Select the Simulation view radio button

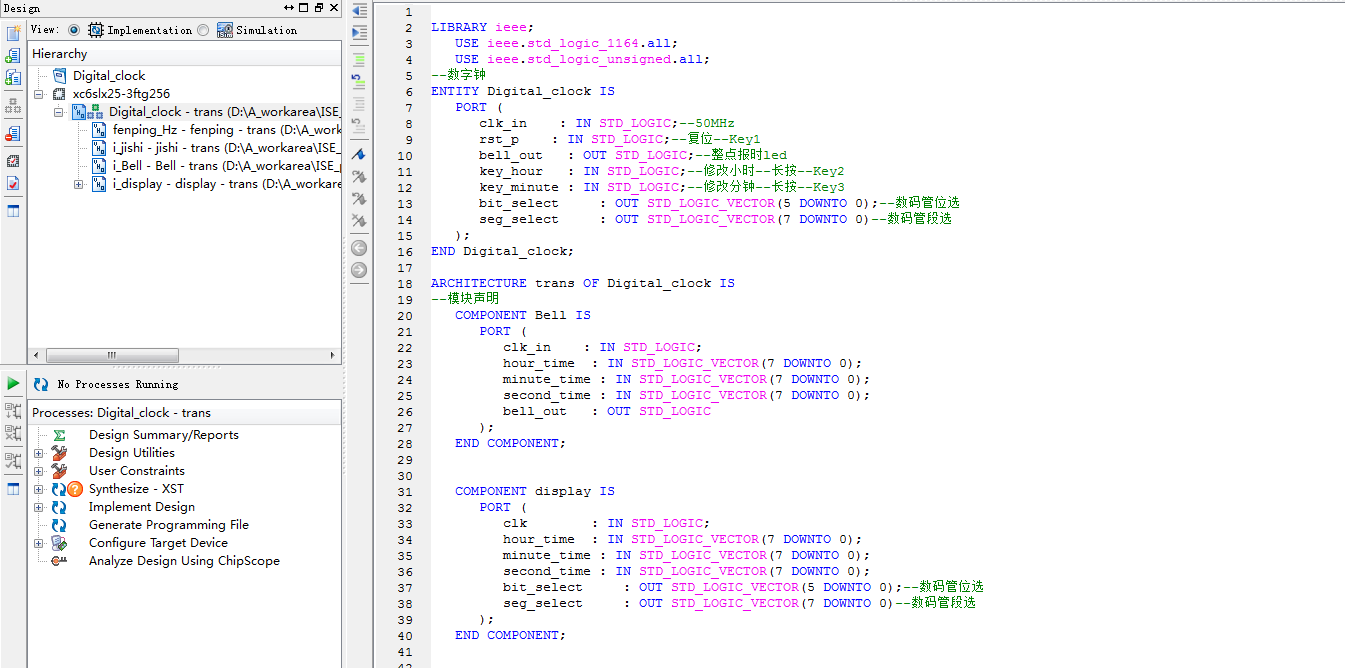tap(203, 30)
